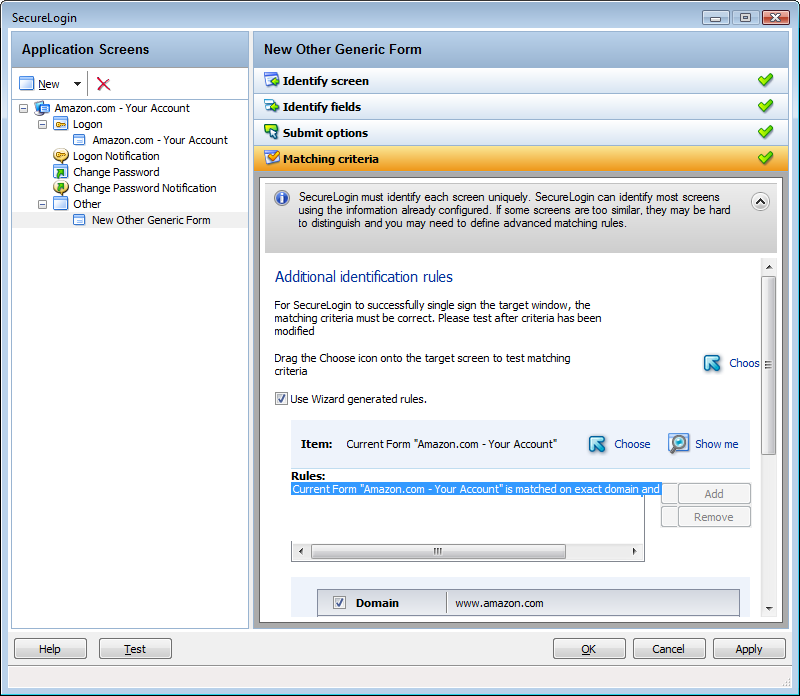Viewport: 800px width, 696px height.
Task: Collapse the Logon tree node
Action: click(43, 124)
